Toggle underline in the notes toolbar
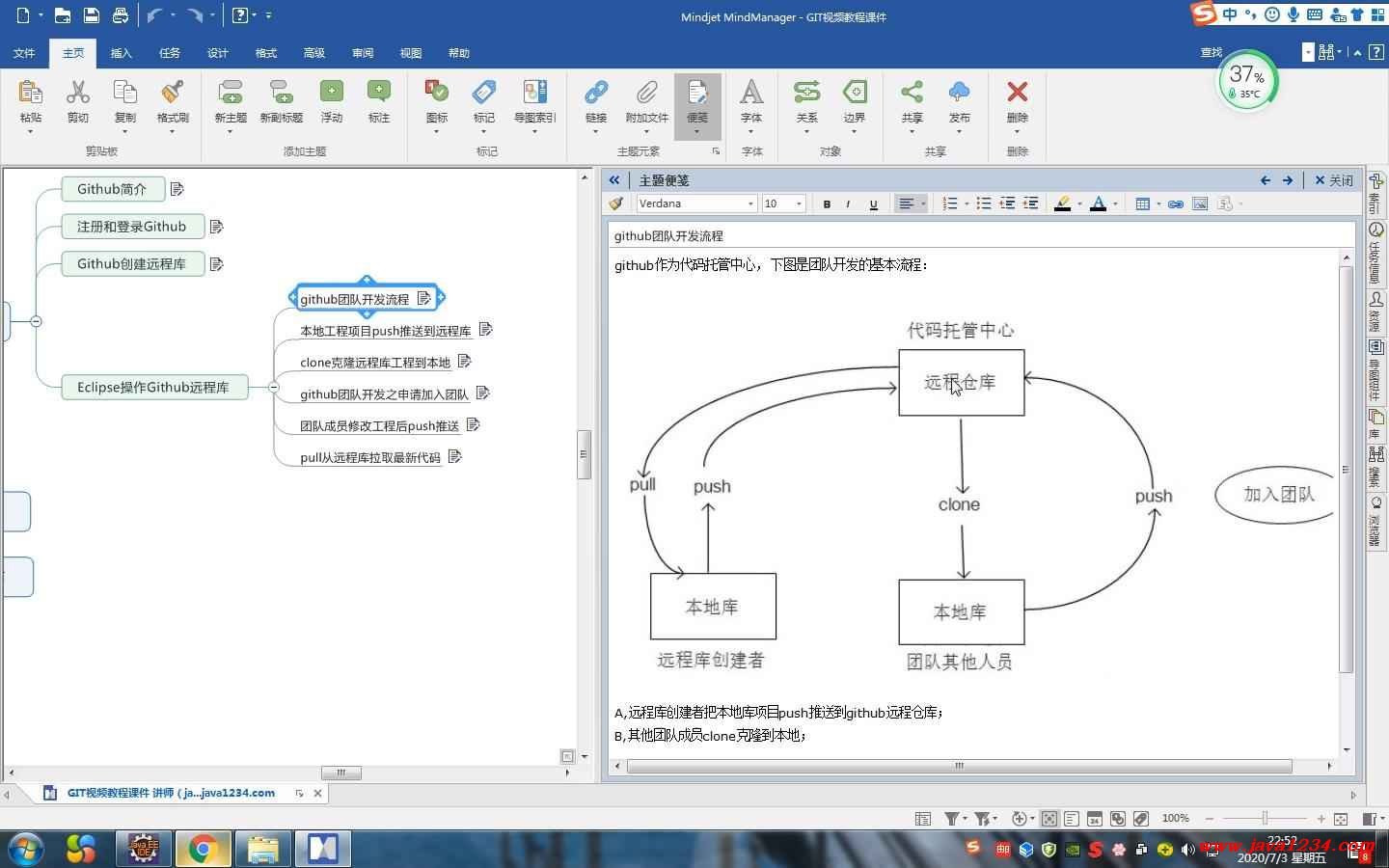The width and height of the screenshot is (1389, 868). coord(873,203)
